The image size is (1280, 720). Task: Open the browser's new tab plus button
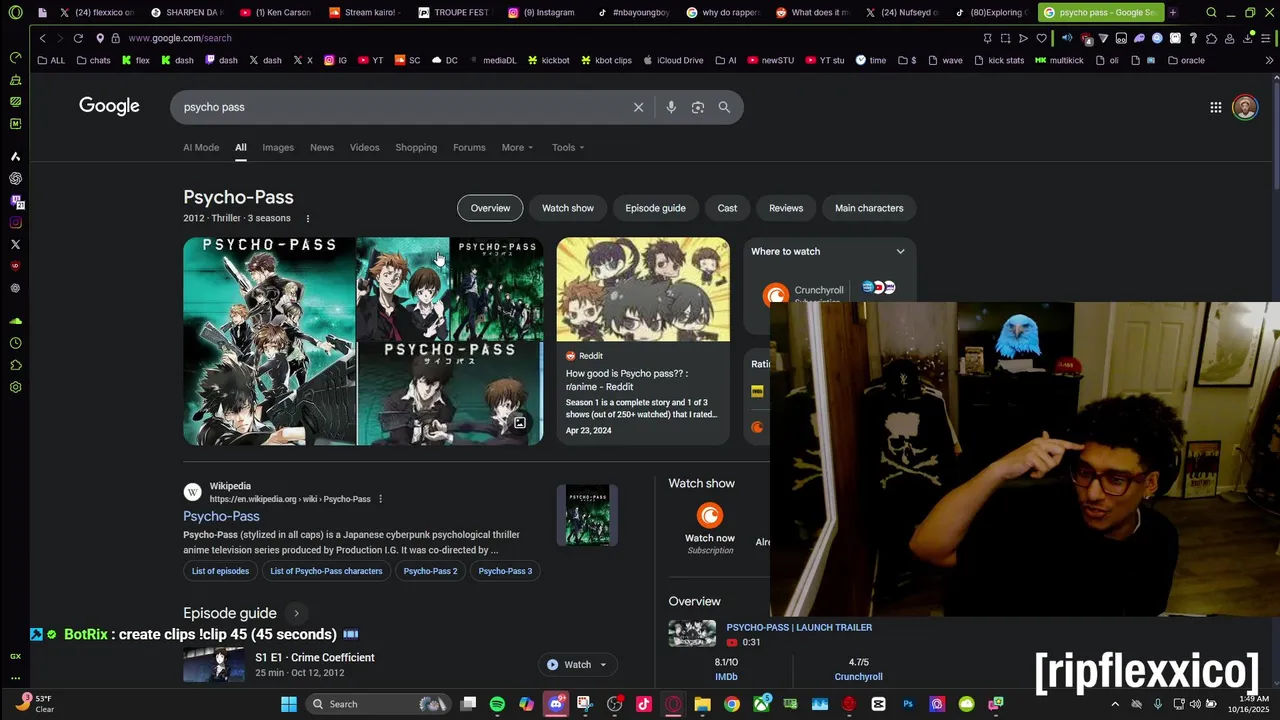click(1173, 13)
